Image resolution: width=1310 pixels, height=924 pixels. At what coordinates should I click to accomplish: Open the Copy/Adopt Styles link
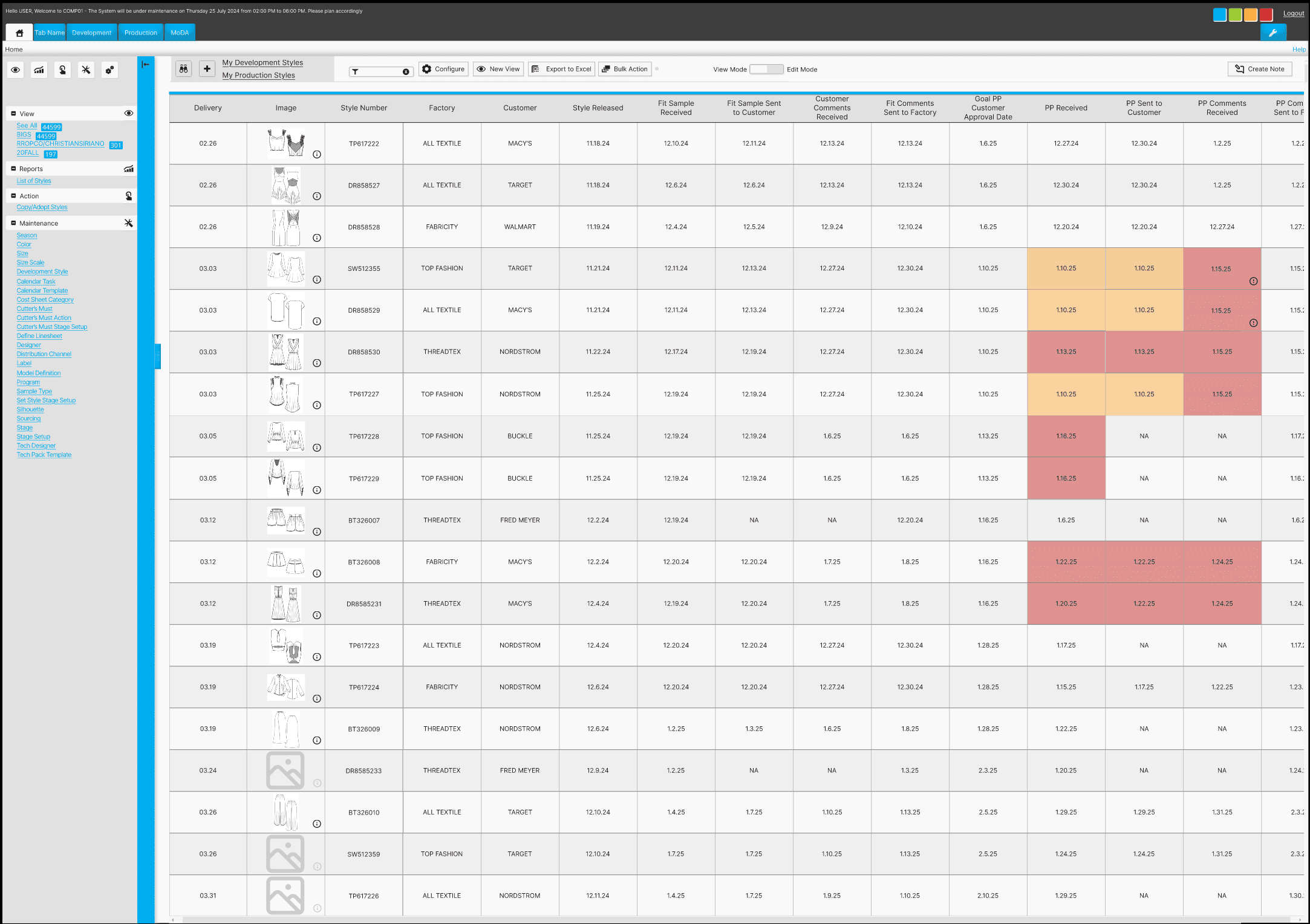click(x=42, y=207)
